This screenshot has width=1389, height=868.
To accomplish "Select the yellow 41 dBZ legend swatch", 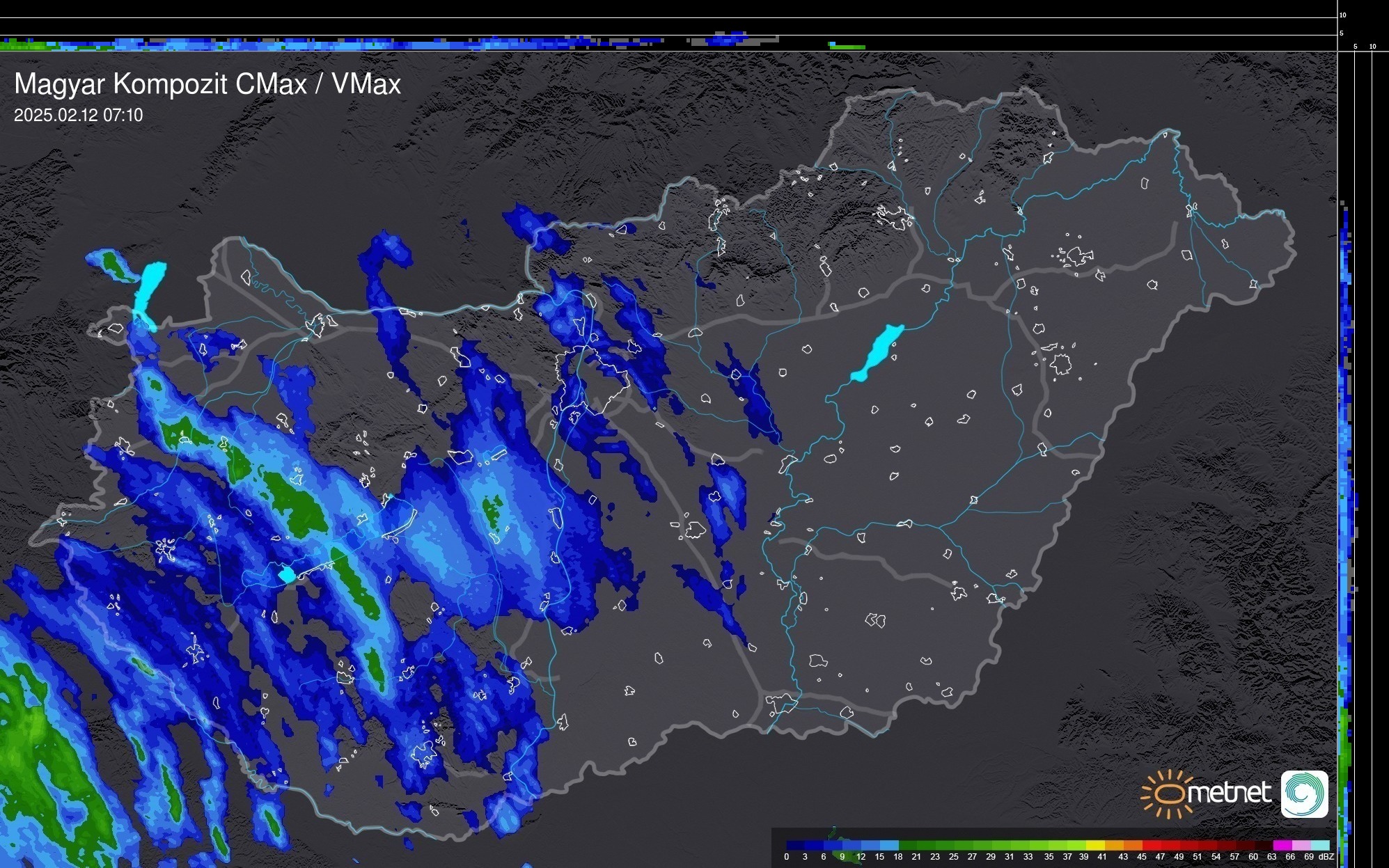I will point(1095,845).
